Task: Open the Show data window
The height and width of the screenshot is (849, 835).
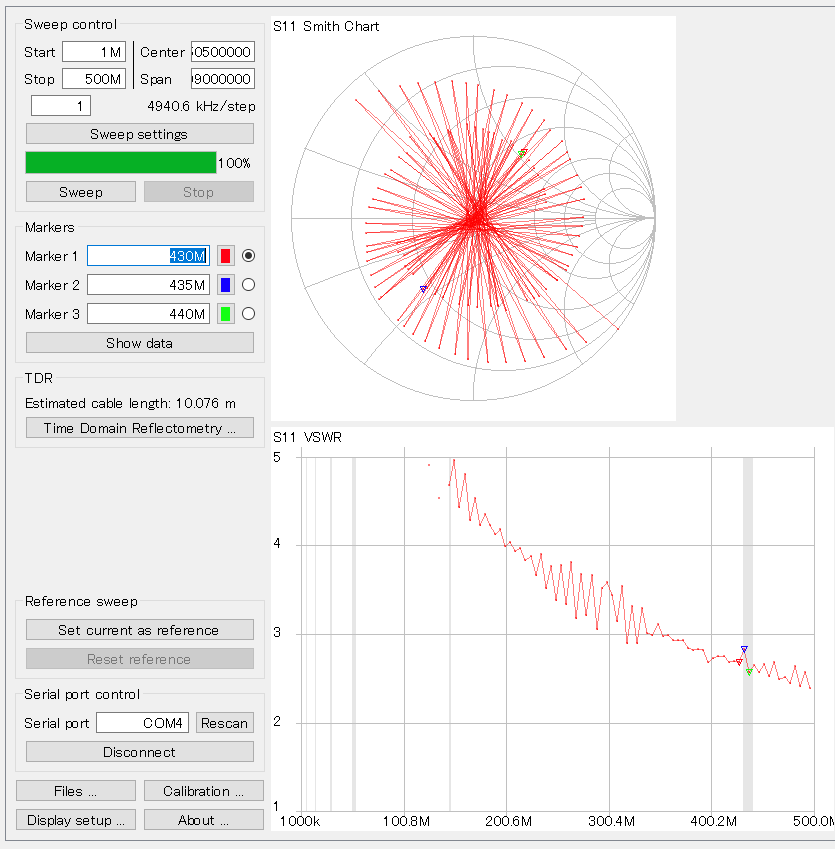Action: pyautogui.click(x=140, y=343)
